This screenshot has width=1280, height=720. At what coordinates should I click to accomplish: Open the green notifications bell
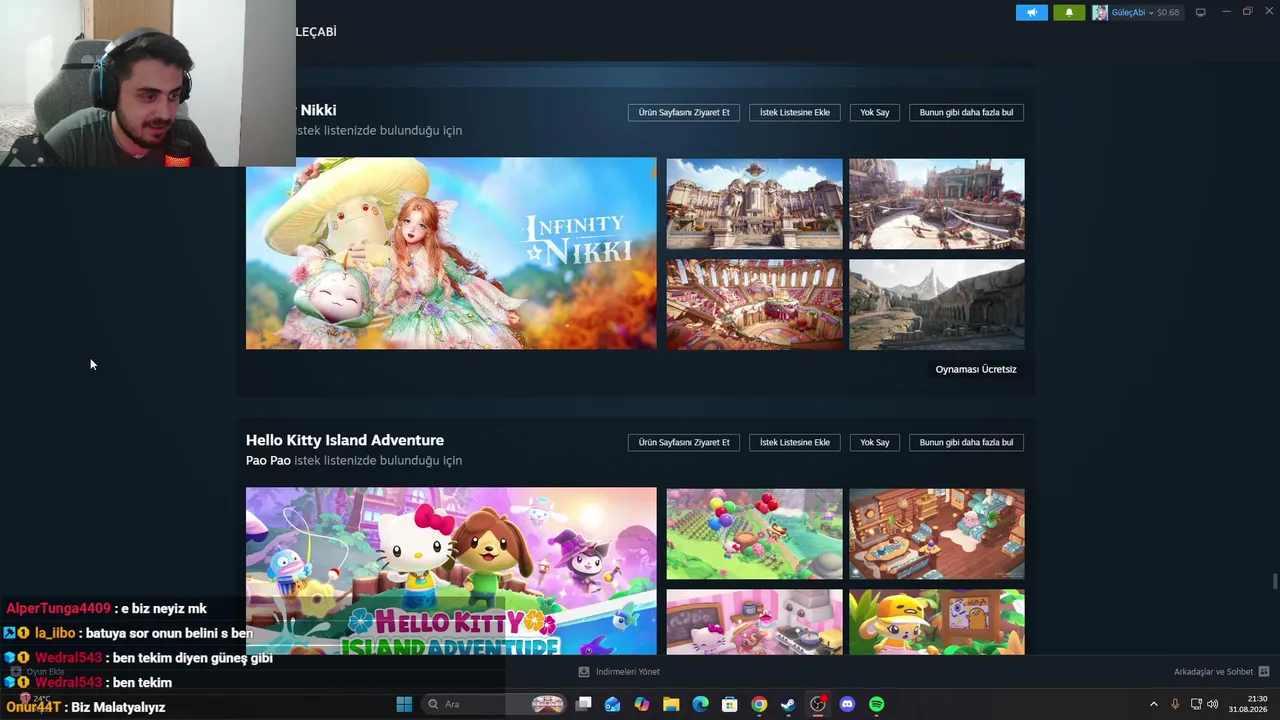1069,13
